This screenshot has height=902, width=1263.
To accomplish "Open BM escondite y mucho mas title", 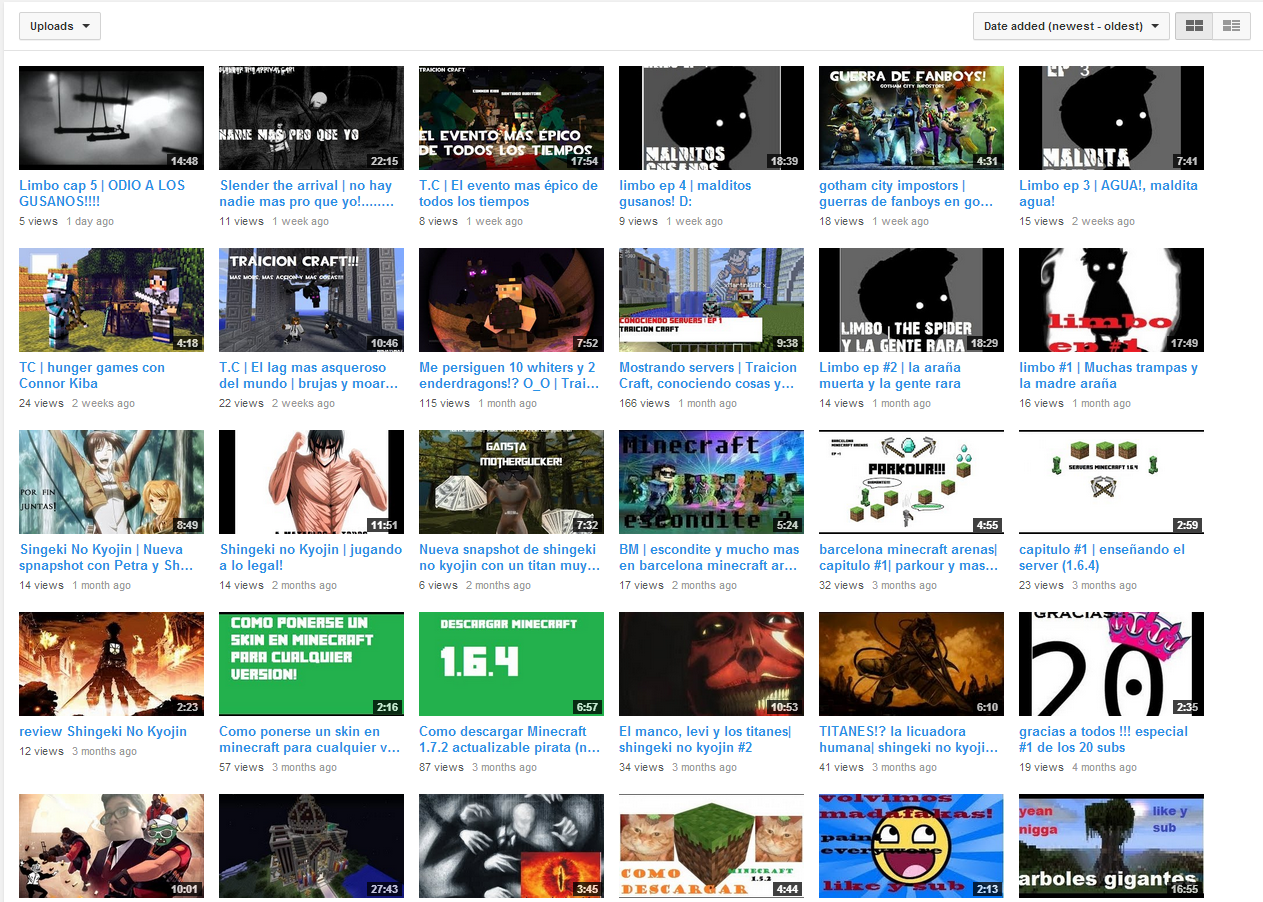I will pos(709,557).
